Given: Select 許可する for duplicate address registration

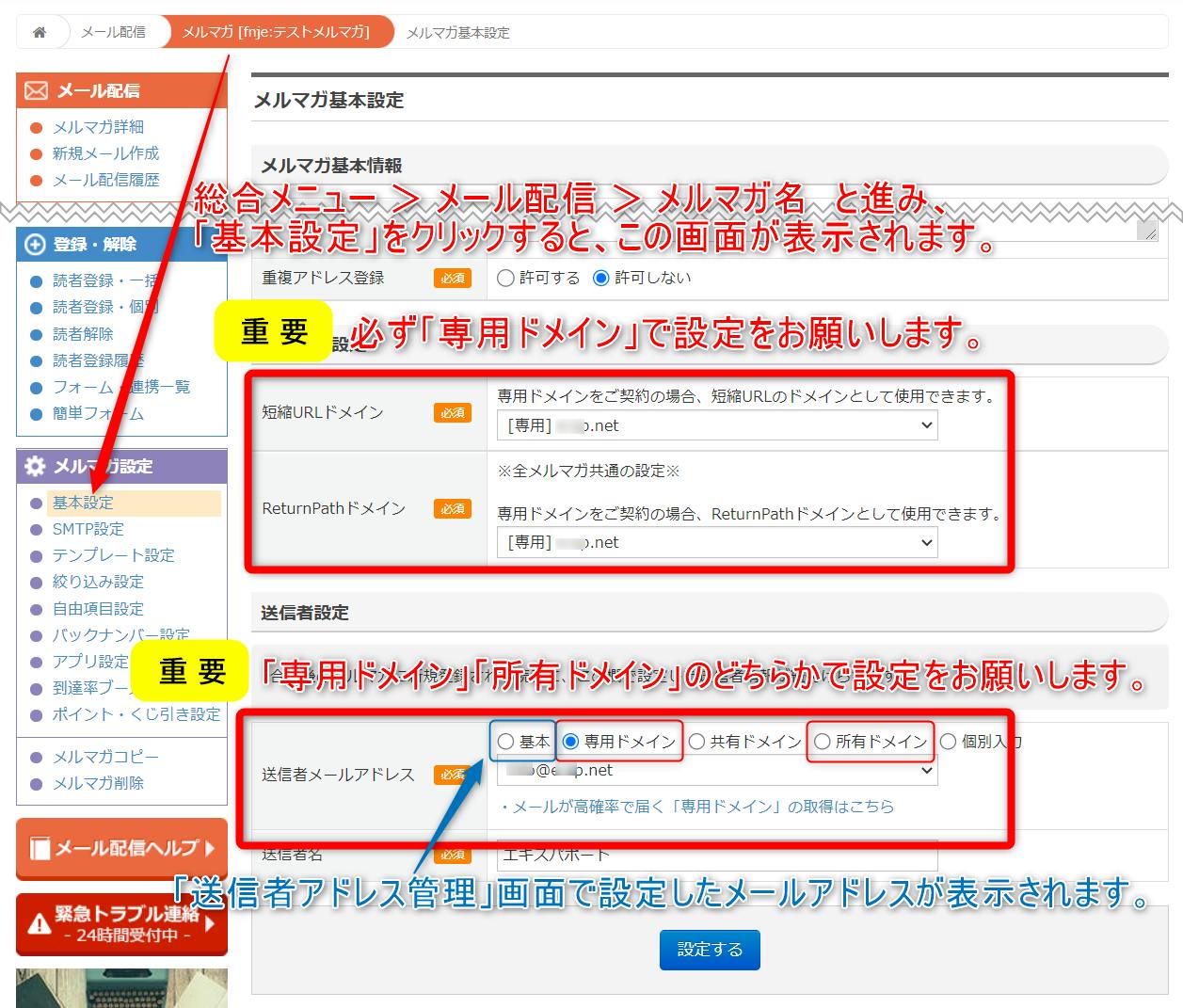Looking at the screenshot, I should (506, 278).
